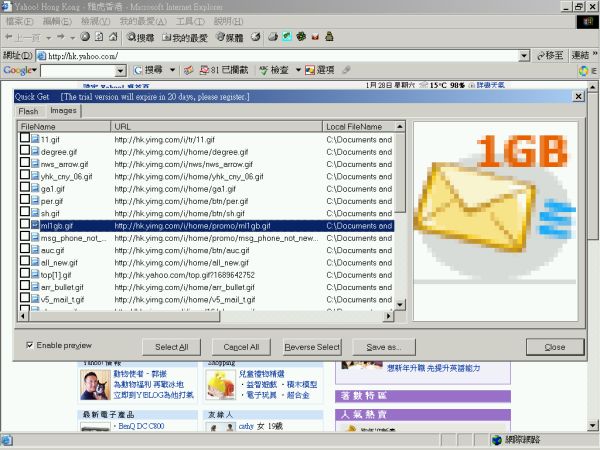Click the 1GB mail preview image
Screen dimensions: 600x450
click(495, 203)
